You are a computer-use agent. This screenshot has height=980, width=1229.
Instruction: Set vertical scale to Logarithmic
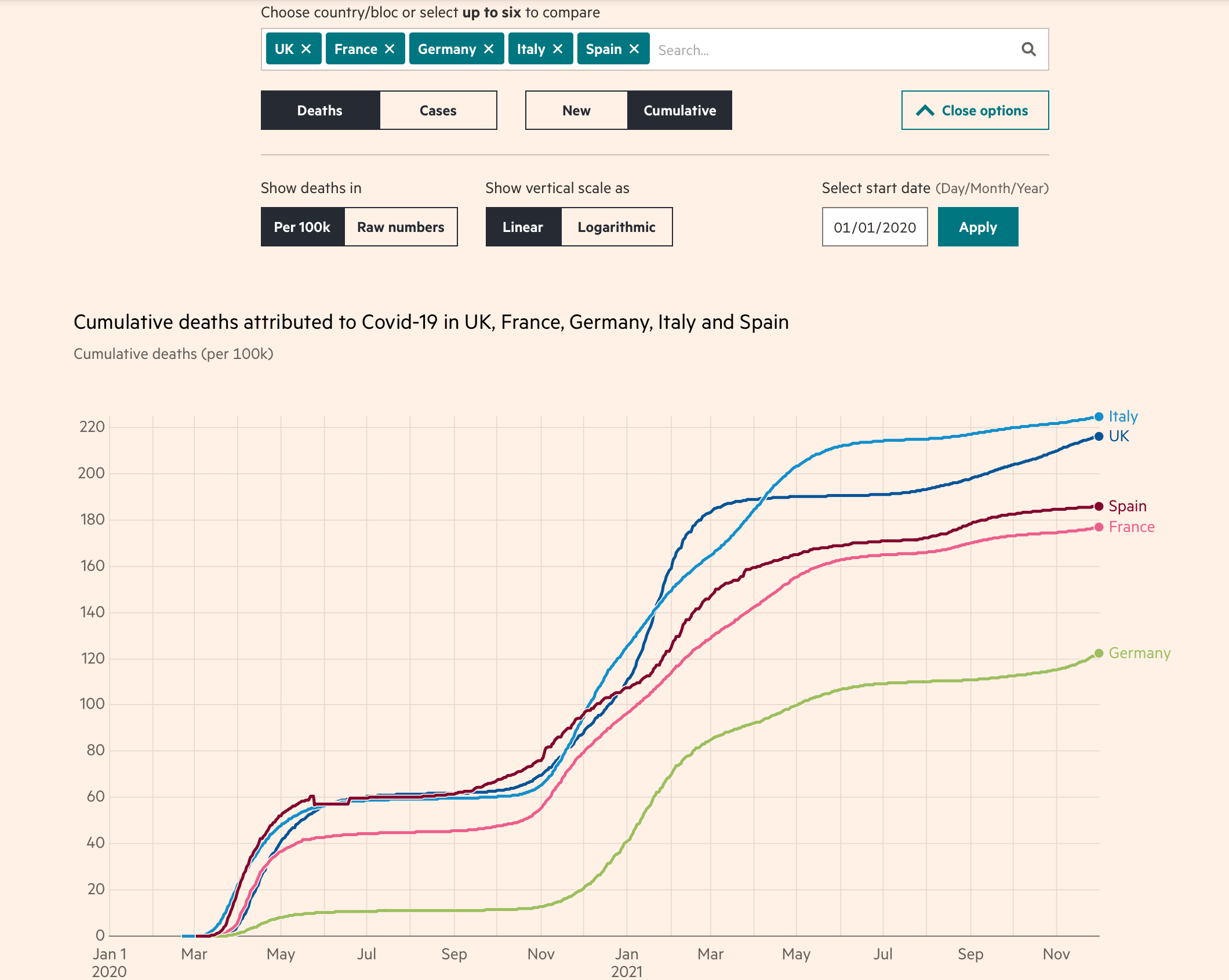pos(617,227)
